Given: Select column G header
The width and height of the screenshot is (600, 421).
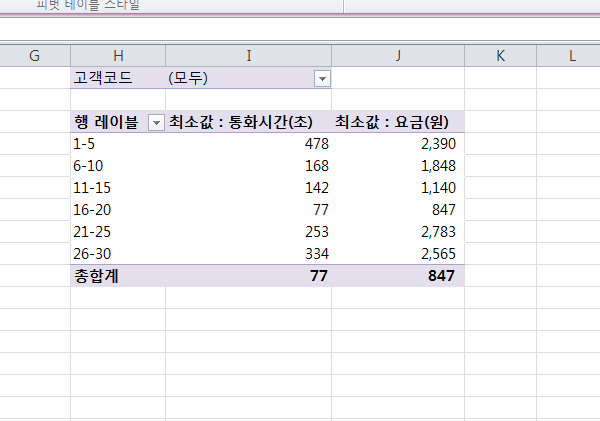Looking at the screenshot, I should coord(35,55).
